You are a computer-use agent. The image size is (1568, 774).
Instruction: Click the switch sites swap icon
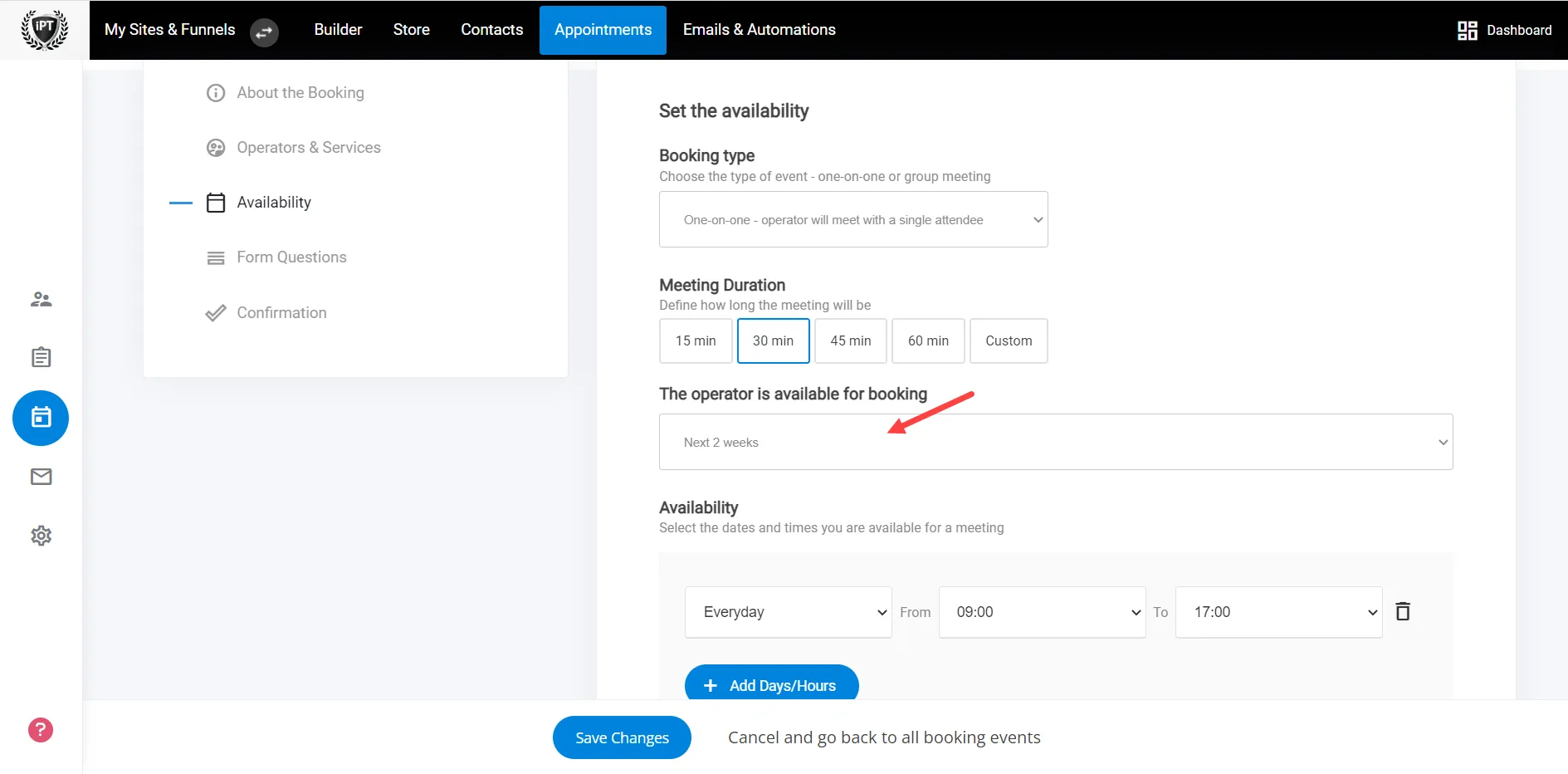(264, 32)
